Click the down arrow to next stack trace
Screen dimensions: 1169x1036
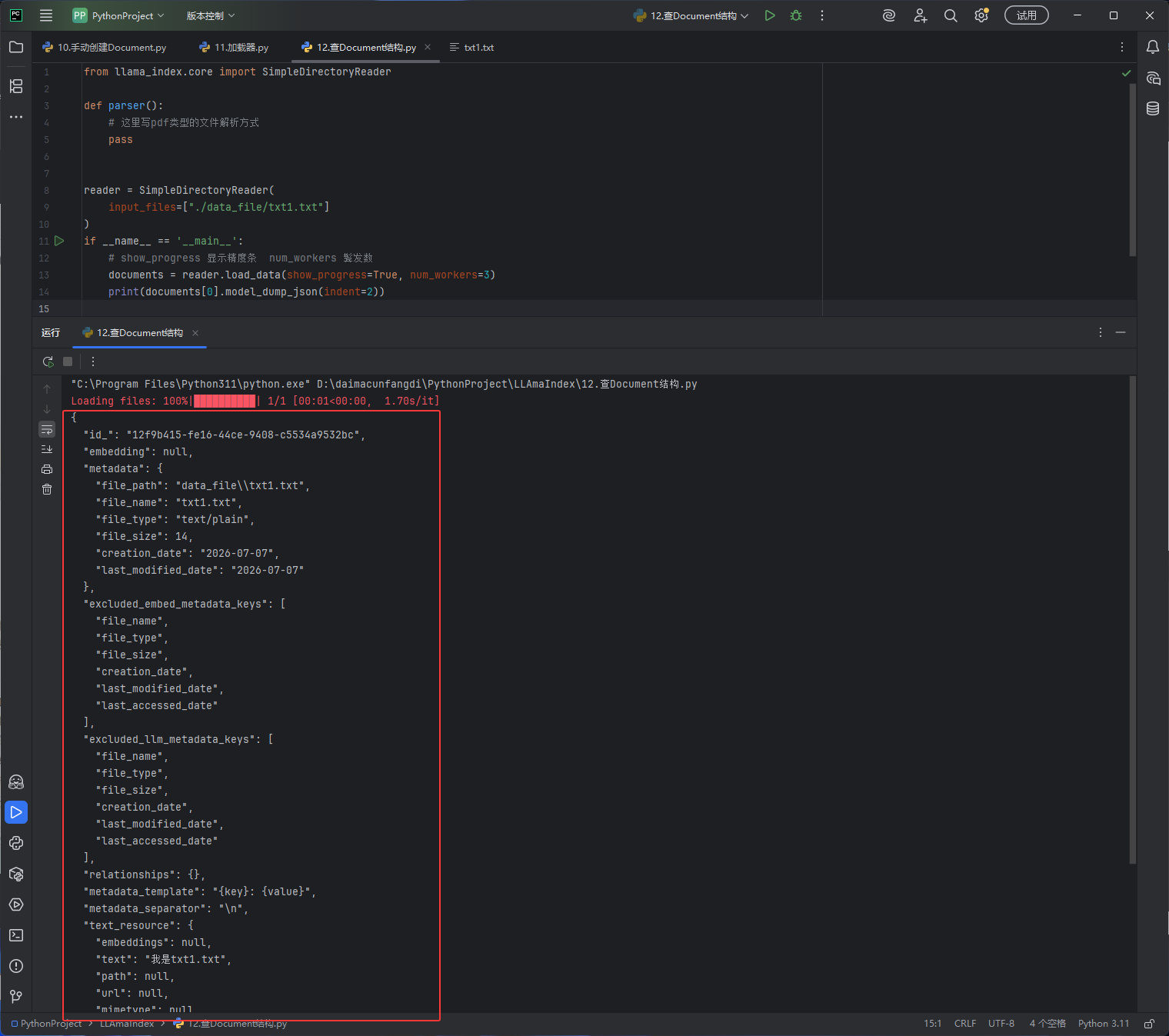click(x=47, y=409)
